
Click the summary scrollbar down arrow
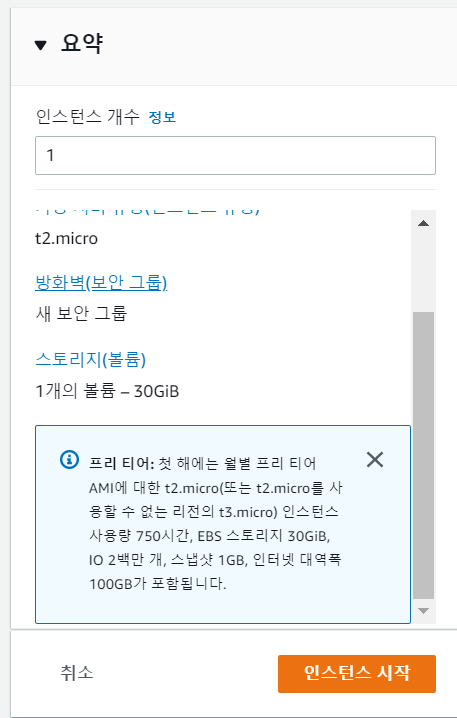424,611
